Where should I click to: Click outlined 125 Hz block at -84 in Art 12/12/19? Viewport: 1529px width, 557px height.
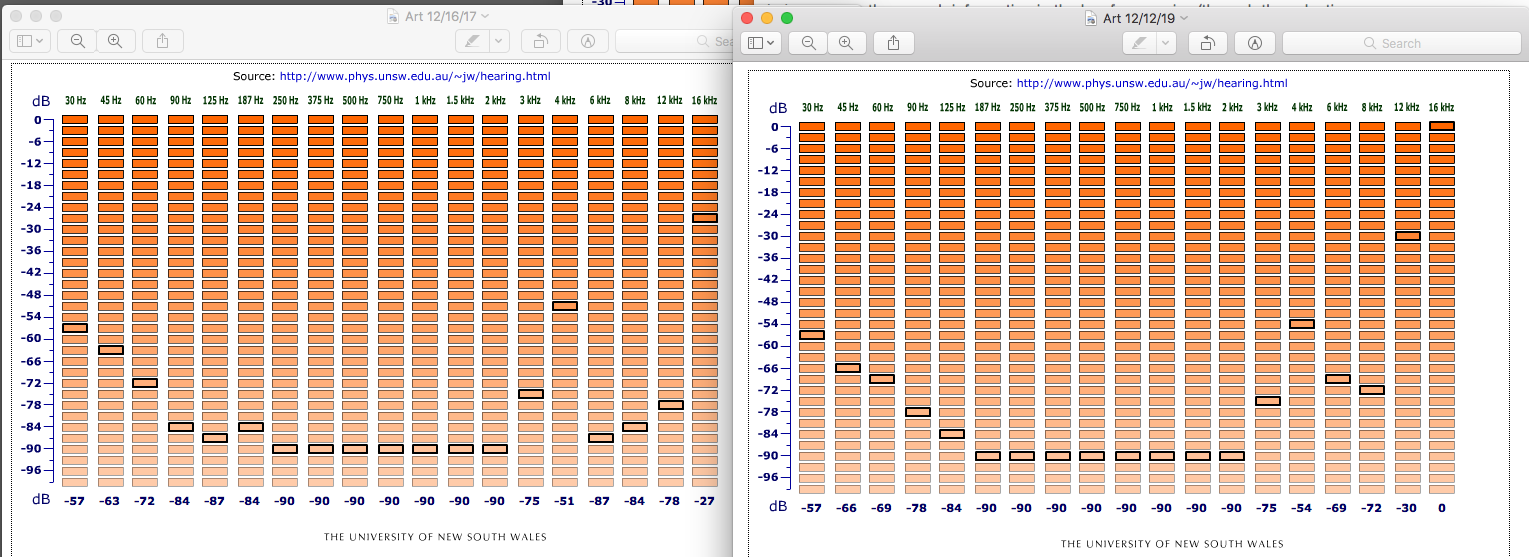[x=952, y=434]
